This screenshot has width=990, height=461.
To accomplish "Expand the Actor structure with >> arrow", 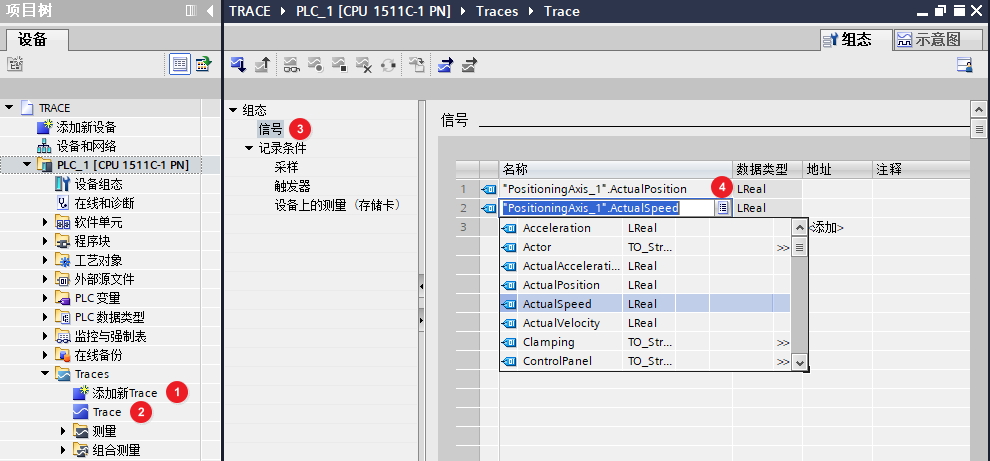I will tap(783, 248).
